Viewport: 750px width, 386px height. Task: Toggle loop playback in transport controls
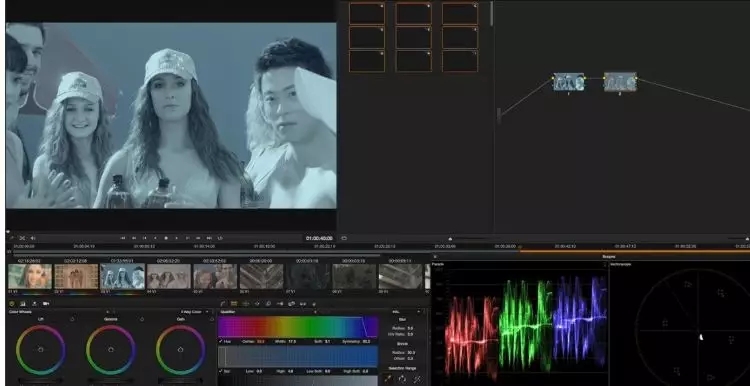pos(221,238)
